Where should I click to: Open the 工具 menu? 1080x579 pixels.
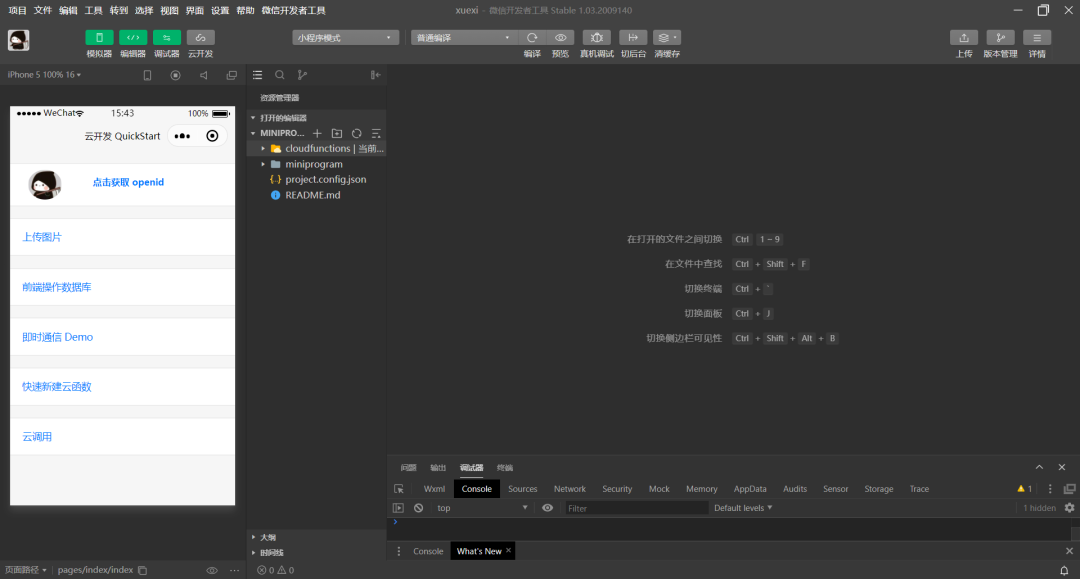click(93, 10)
